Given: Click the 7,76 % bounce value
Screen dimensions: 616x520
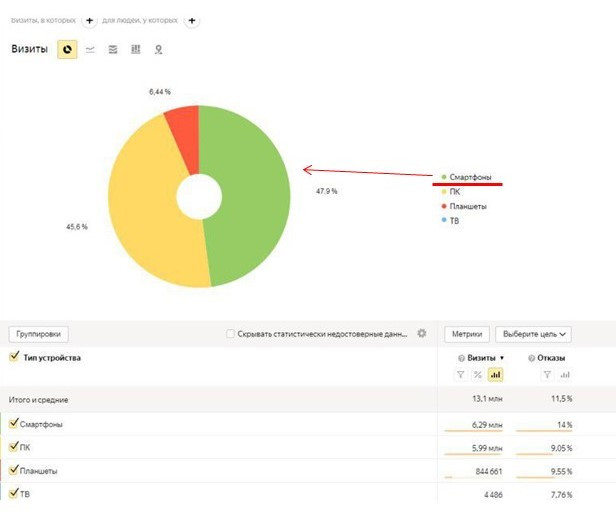Looking at the screenshot, I should click(561, 495).
